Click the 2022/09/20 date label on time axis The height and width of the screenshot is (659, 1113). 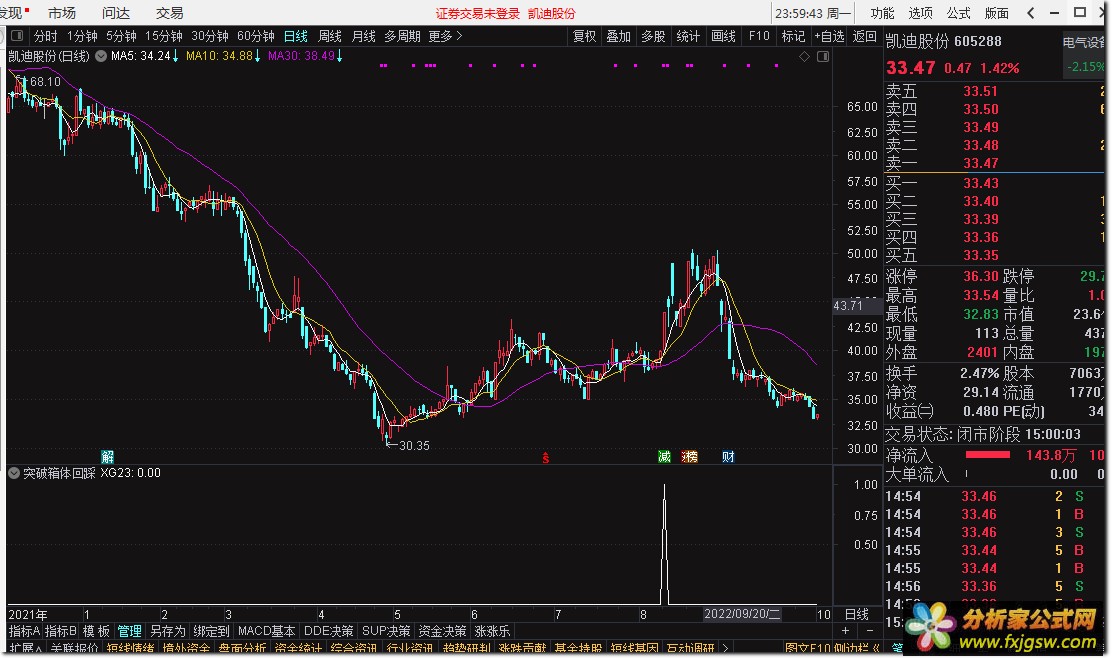pos(742,614)
